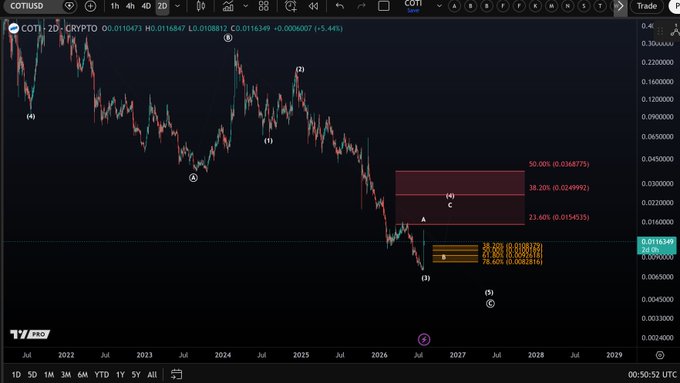The width and height of the screenshot is (680, 383).
Task: Select the 38.20% (0.0249992) Fibonacci label
Action: pyautogui.click(x=559, y=188)
